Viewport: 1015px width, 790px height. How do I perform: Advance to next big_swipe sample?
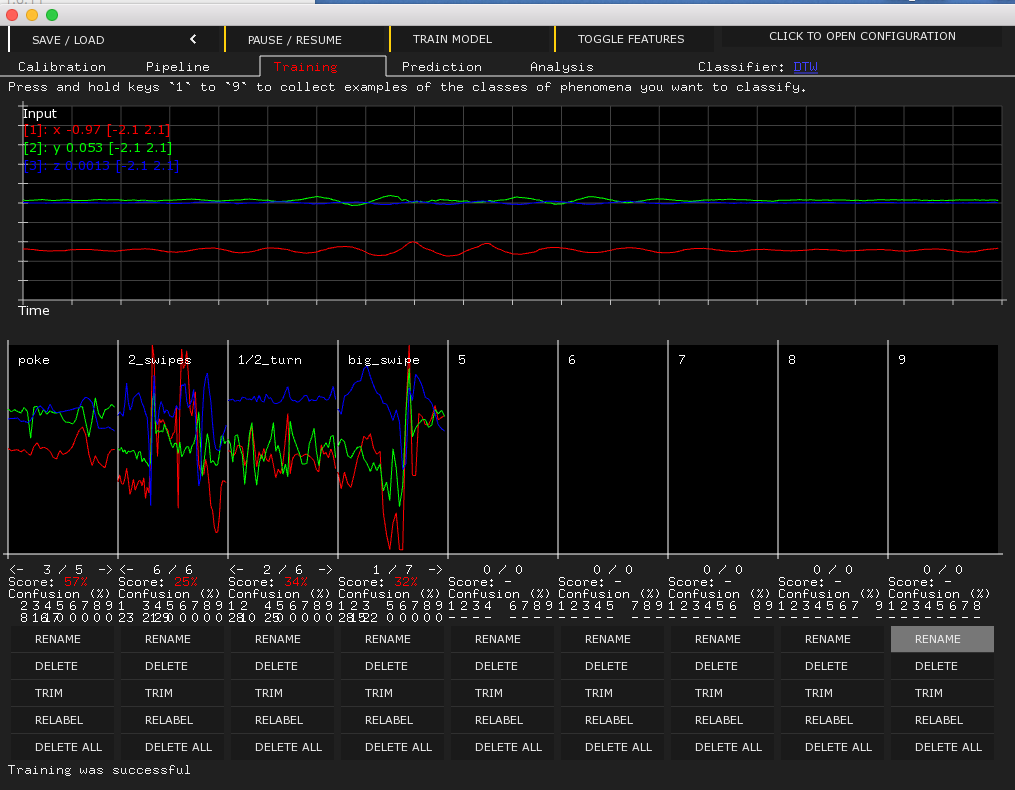[x=435, y=569]
